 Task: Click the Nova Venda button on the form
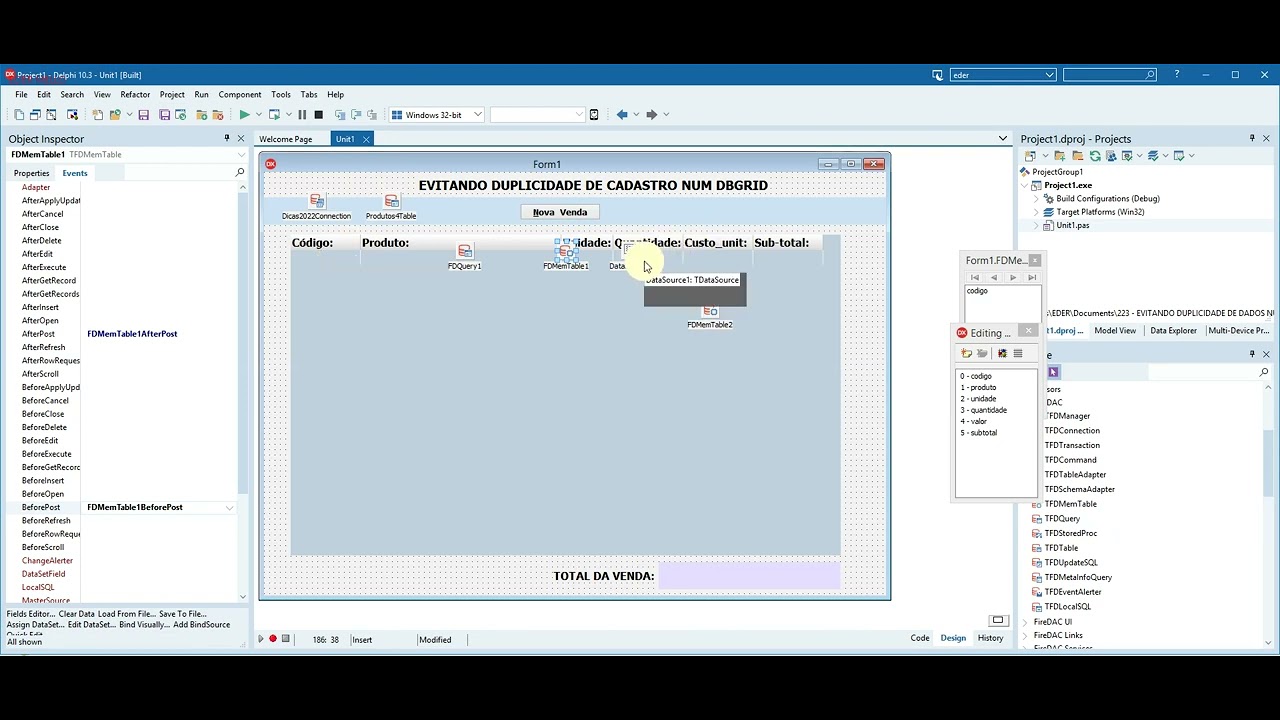click(560, 212)
